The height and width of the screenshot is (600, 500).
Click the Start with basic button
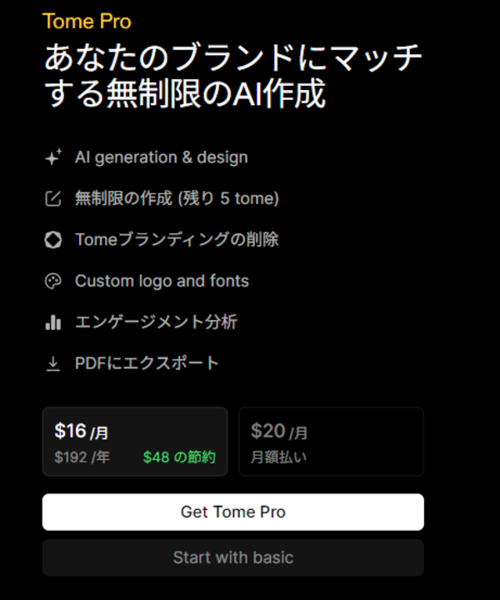click(x=233, y=558)
